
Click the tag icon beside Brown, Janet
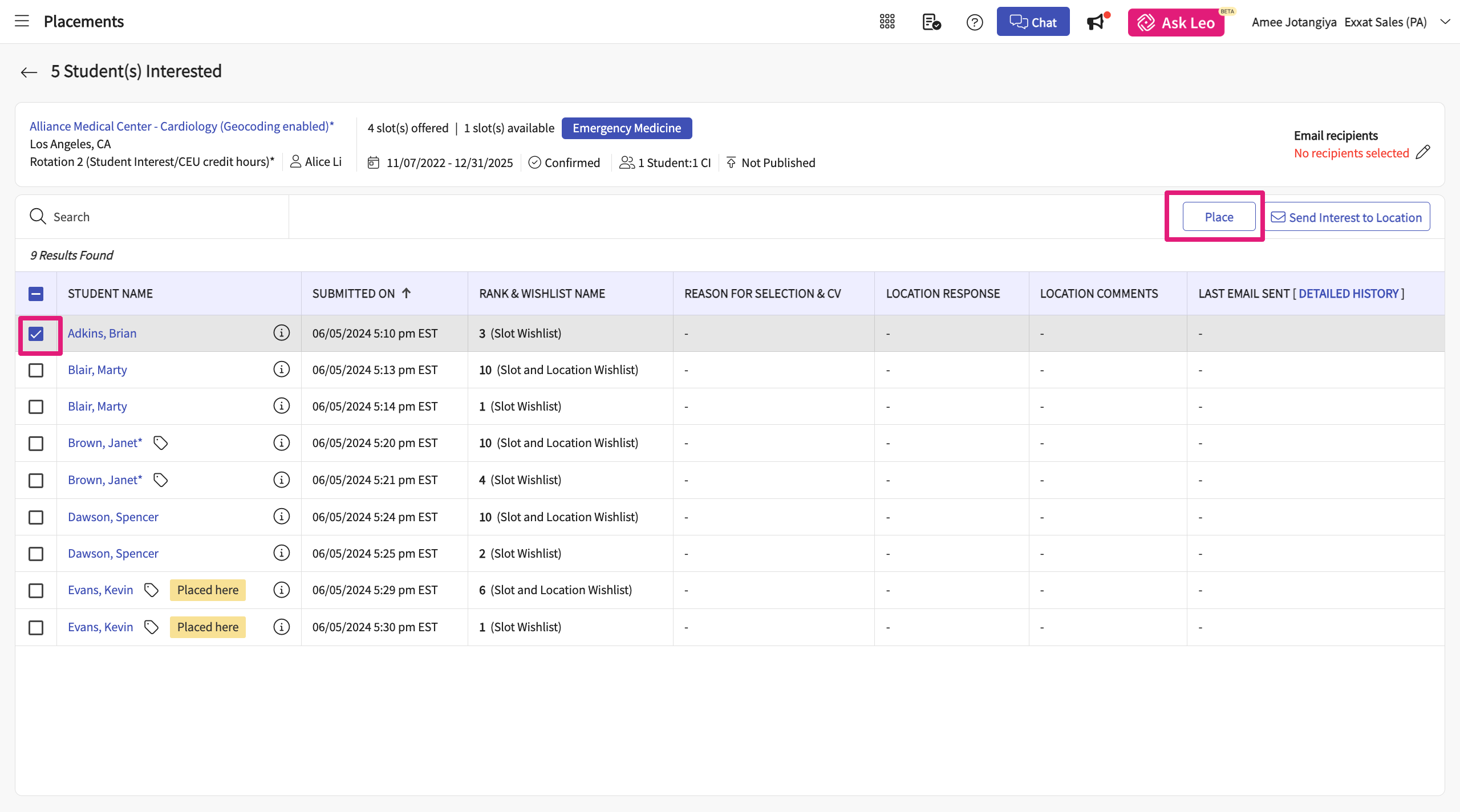point(160,442)
